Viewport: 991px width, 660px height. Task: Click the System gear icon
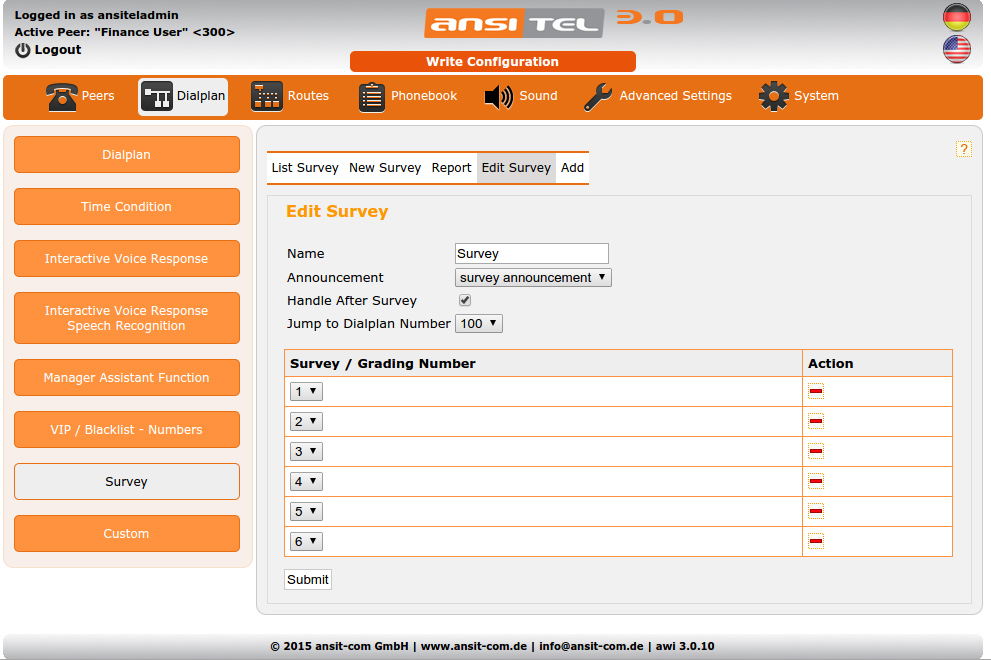(x=773, y=96)
